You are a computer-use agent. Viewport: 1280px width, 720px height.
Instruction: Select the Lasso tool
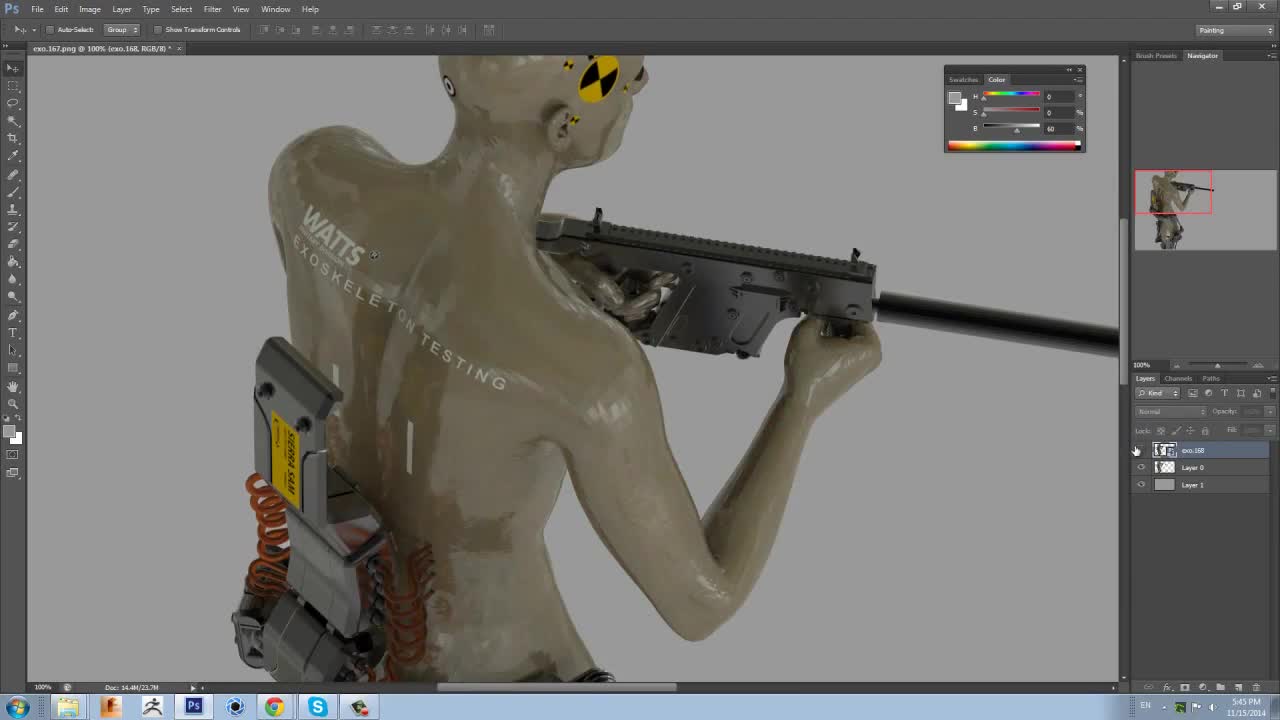(x=13, y=103)
